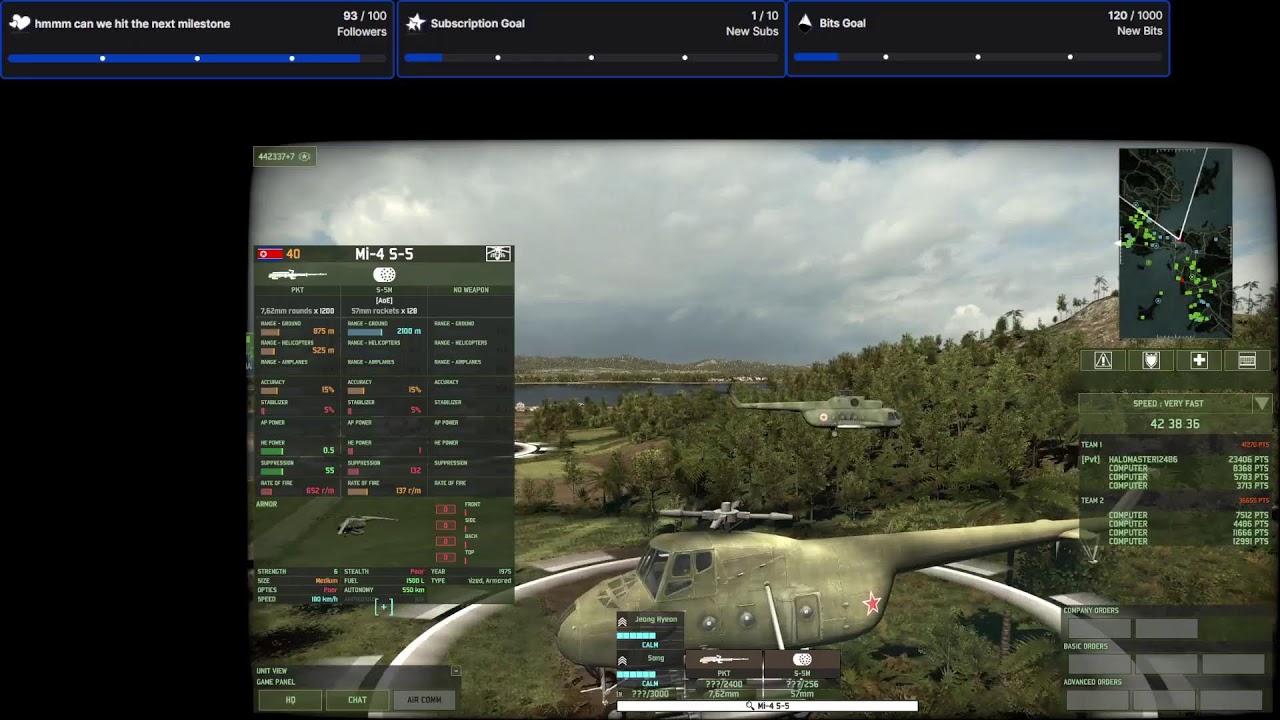Viewport: 1280px width, 720px height.
Task: Click the second Company Orders button slot
Action: (x=1166, y=628)
